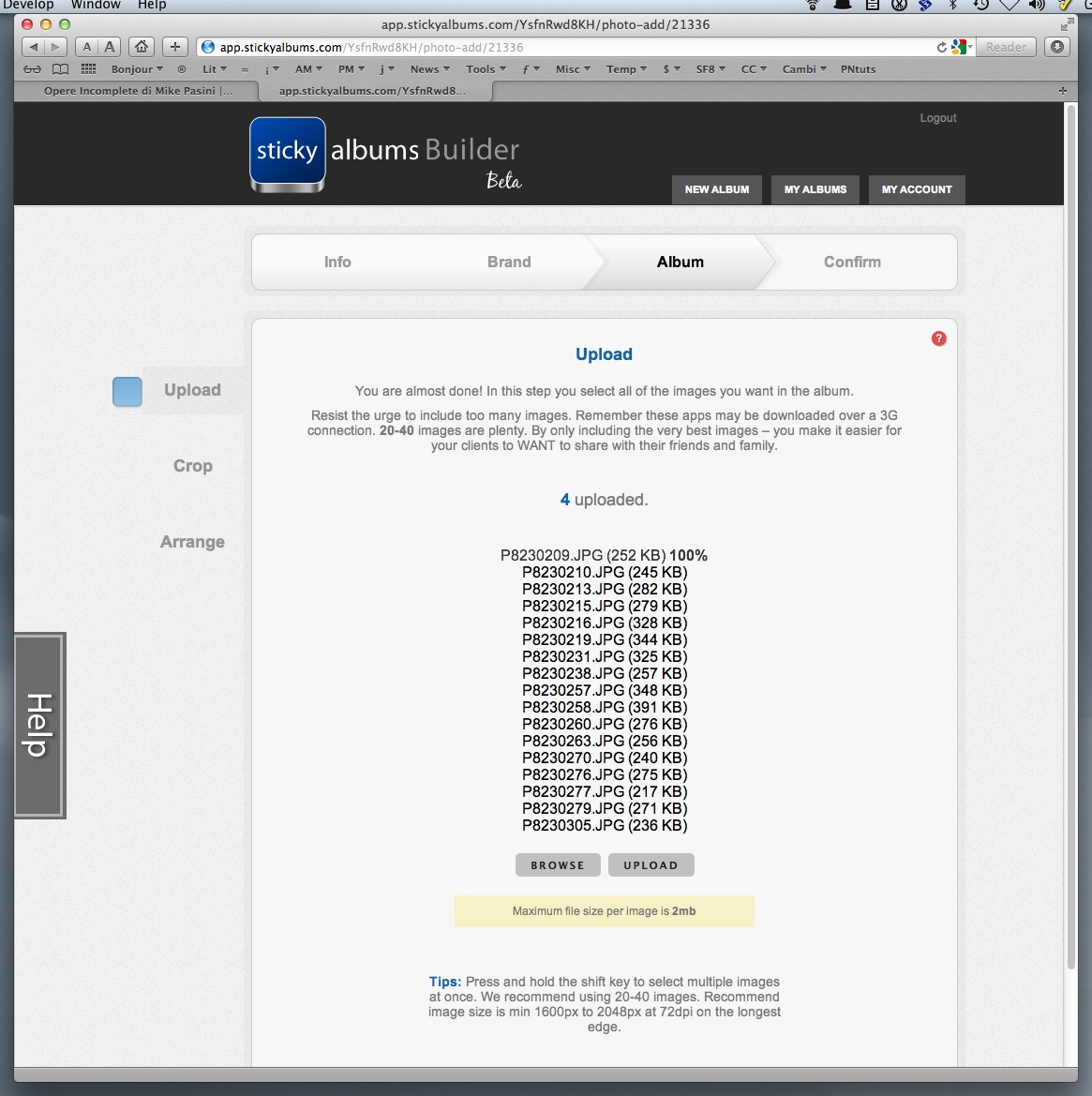
Task: Click the red help question mark icon
Action: tap(938, 338)
